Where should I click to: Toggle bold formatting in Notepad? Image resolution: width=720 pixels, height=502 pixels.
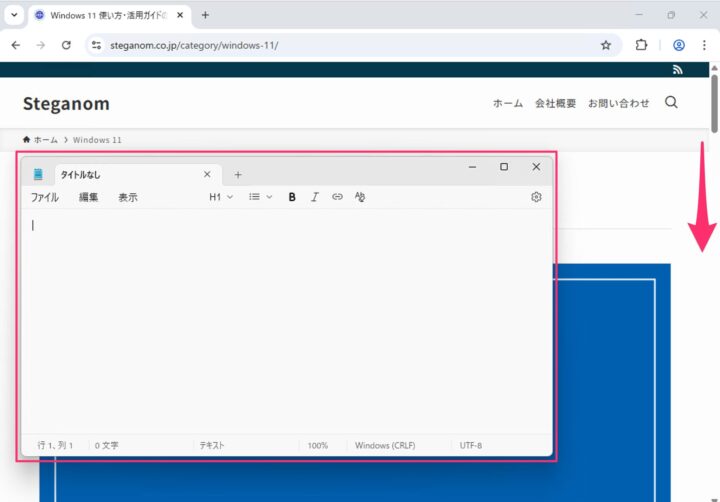(x=292, y=197)
